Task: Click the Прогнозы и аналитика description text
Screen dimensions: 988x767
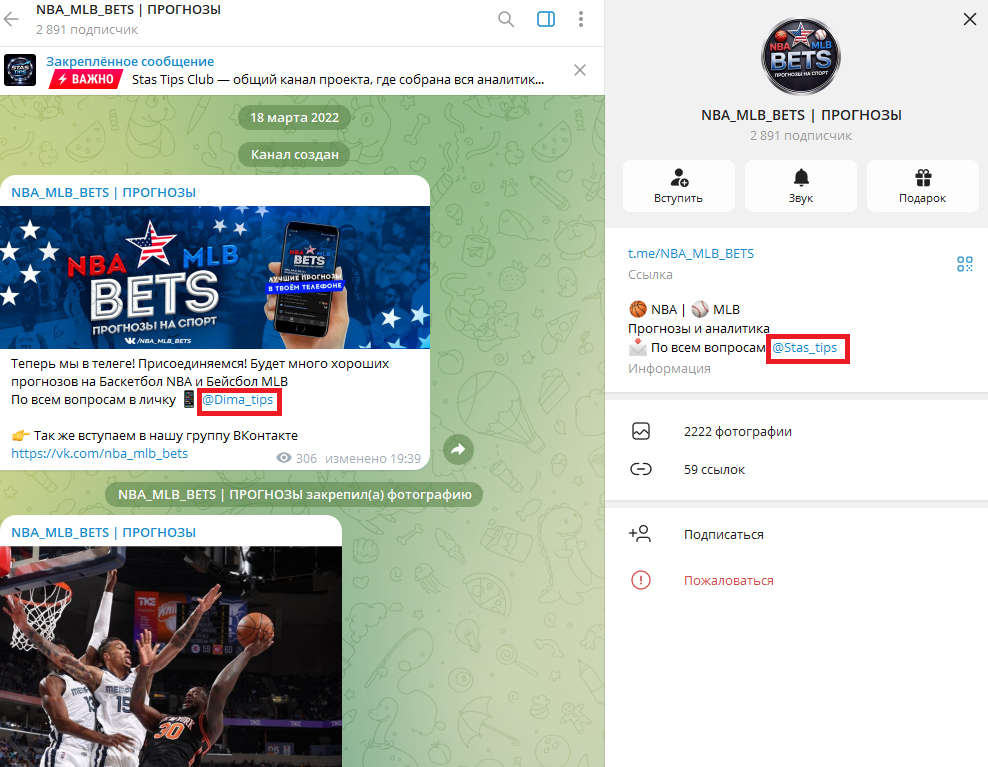Action: (699, 328)
